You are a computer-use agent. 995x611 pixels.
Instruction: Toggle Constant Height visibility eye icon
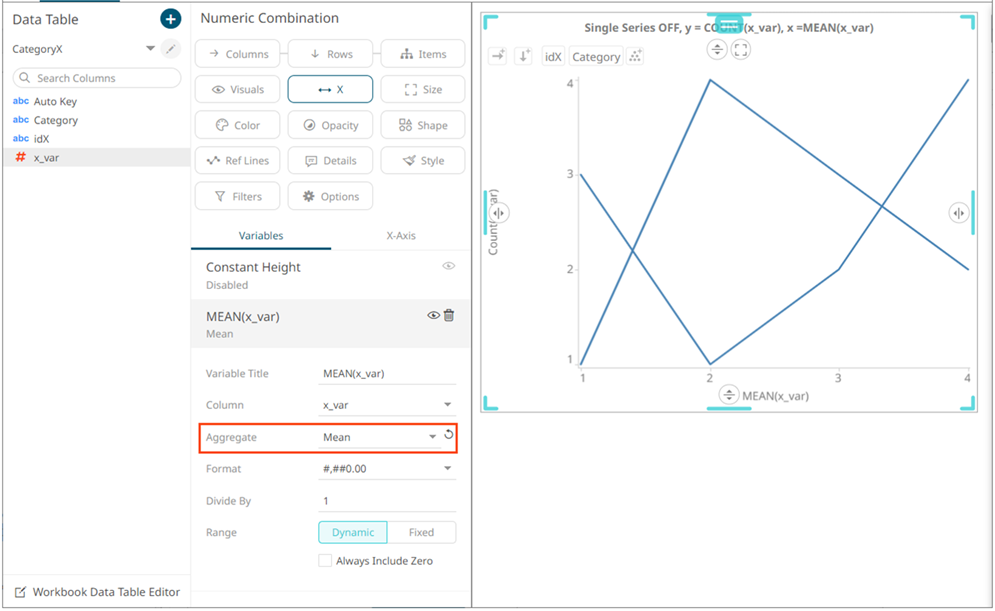coord(449,266)
